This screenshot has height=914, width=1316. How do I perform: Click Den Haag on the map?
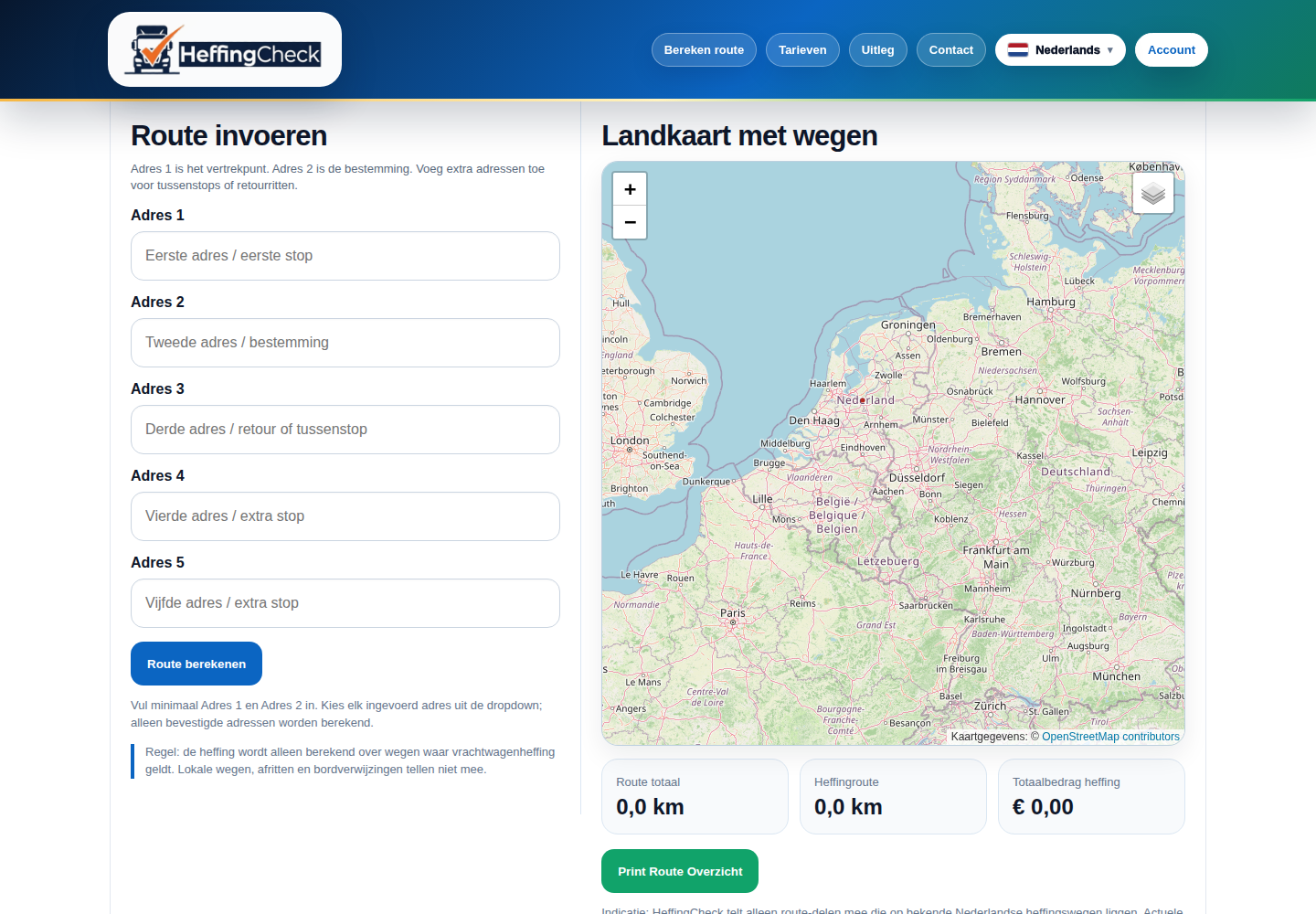814,420
